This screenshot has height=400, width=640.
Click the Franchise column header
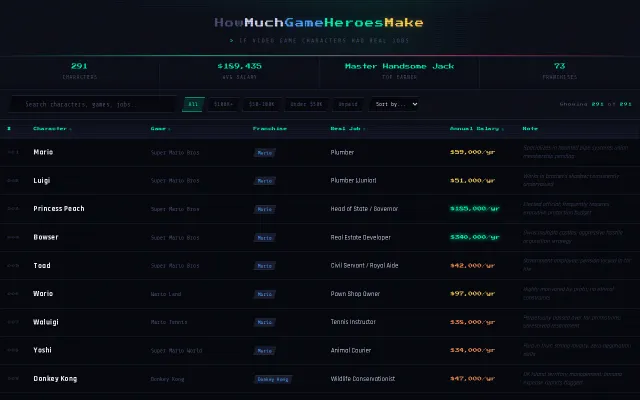click(x=269, y=129)
